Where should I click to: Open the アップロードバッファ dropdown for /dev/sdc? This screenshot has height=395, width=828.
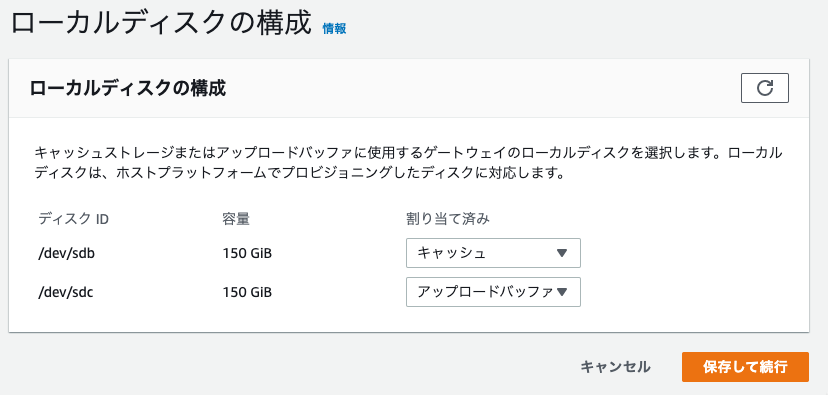[493, 292]
